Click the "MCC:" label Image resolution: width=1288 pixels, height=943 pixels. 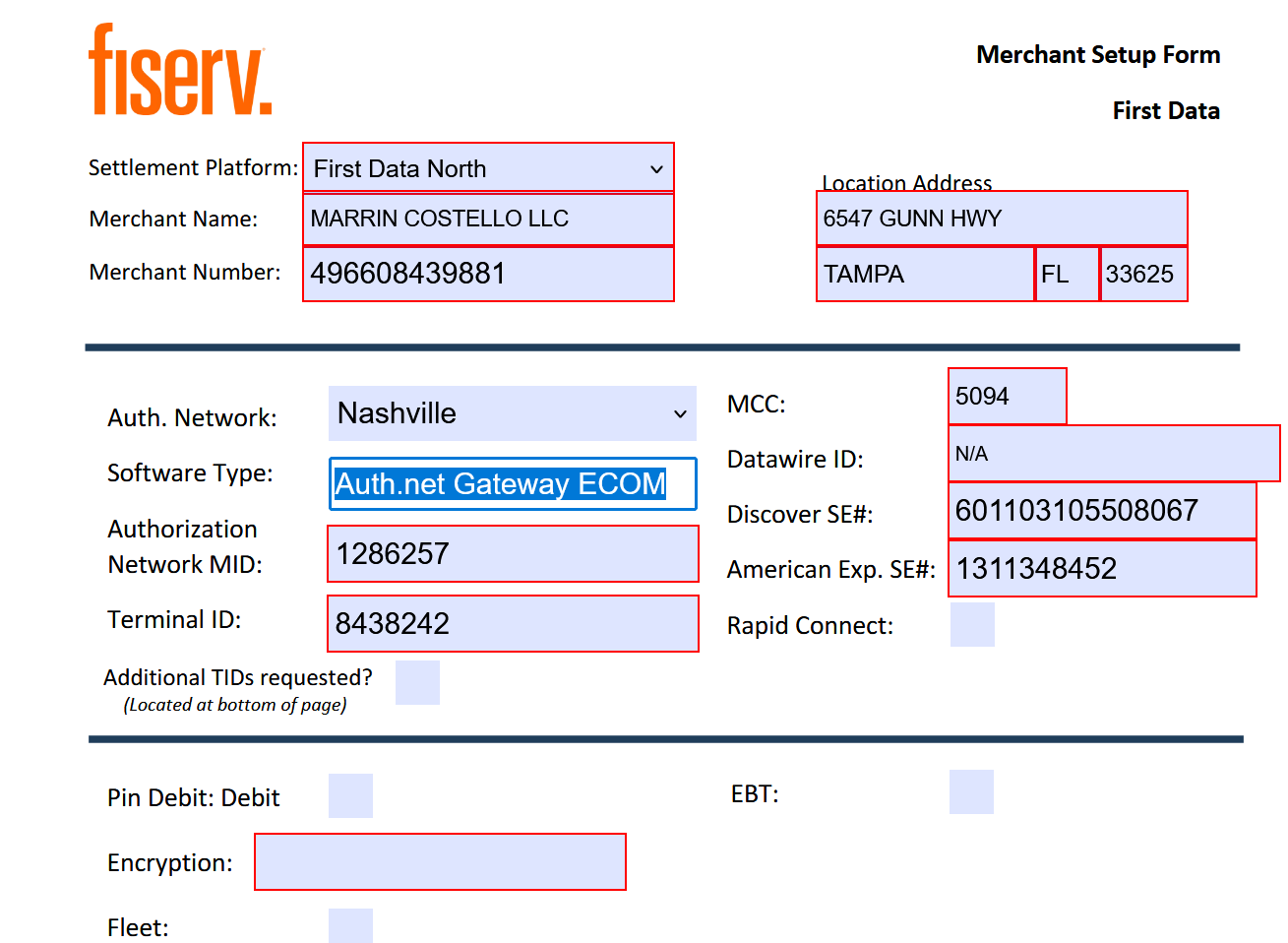pyautogui.click(x=757, y=405)
